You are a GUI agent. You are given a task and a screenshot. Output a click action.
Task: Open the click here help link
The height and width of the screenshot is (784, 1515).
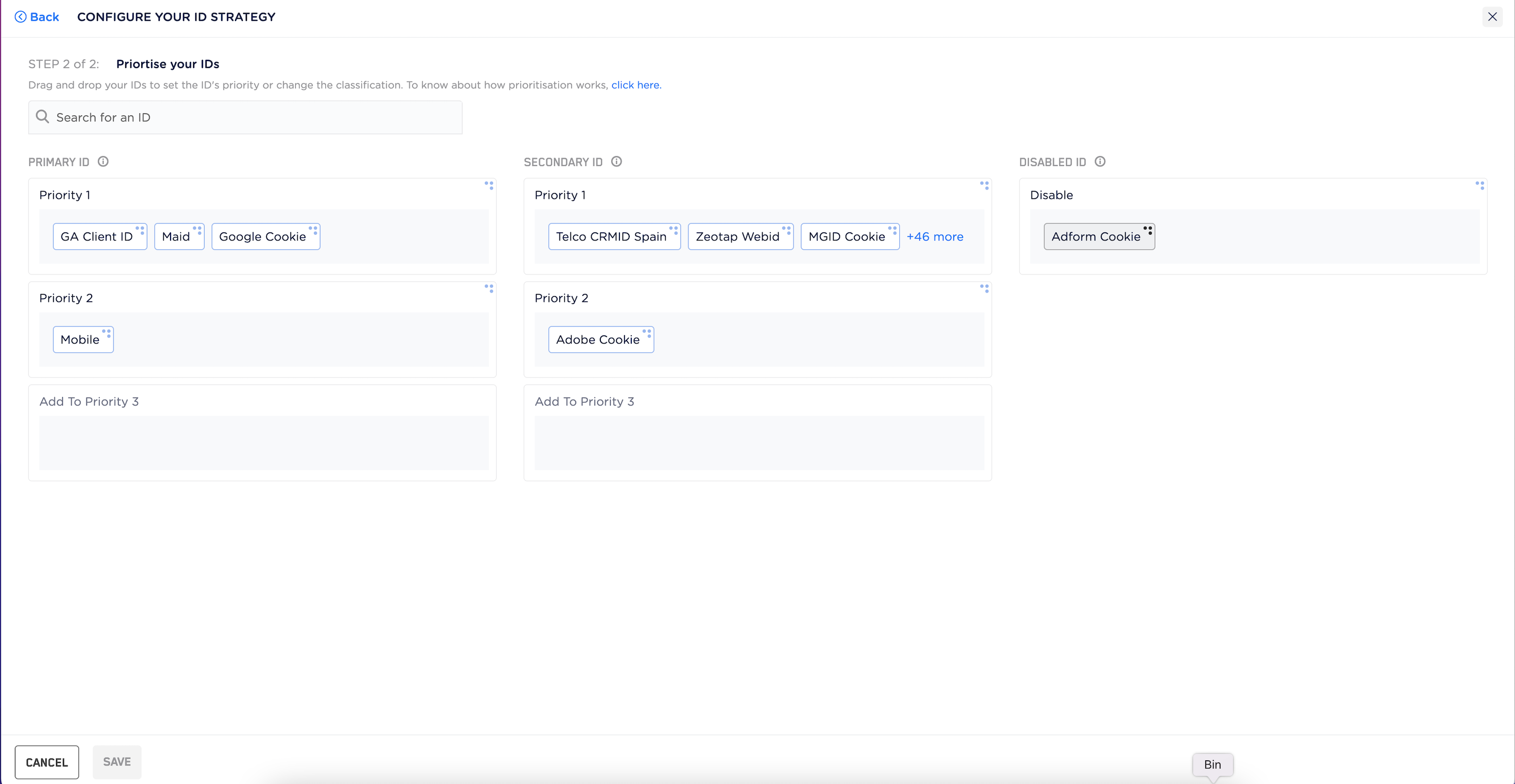coord(635,85)
